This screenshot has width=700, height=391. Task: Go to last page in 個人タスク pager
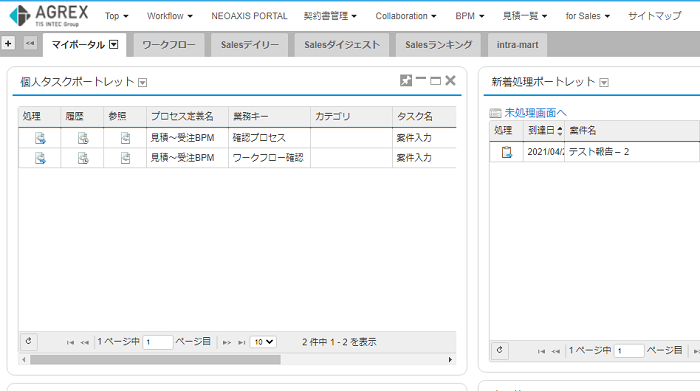tap(242, 342)
